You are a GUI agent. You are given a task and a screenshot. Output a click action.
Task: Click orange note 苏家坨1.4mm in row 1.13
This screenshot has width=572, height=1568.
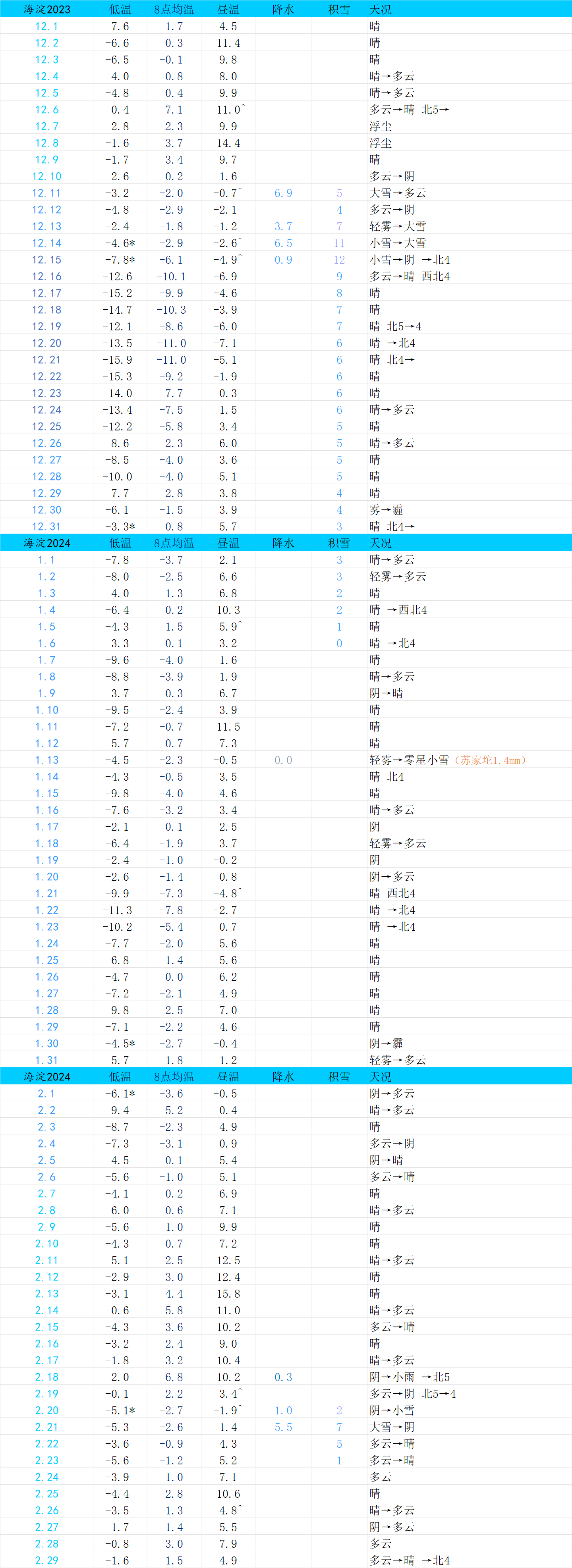point(491,760)
